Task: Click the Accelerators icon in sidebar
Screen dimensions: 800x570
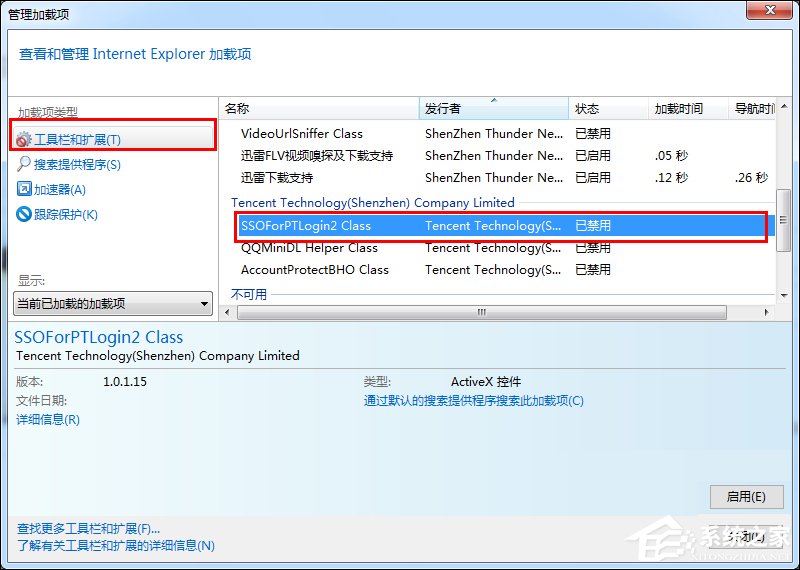Action: pos(25,189)
